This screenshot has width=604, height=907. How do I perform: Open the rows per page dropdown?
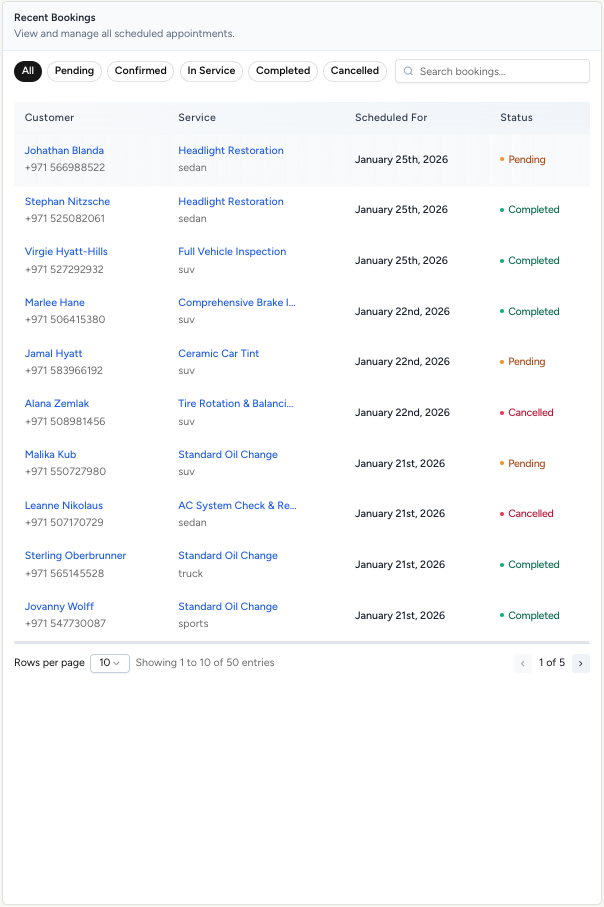(110, 663)
